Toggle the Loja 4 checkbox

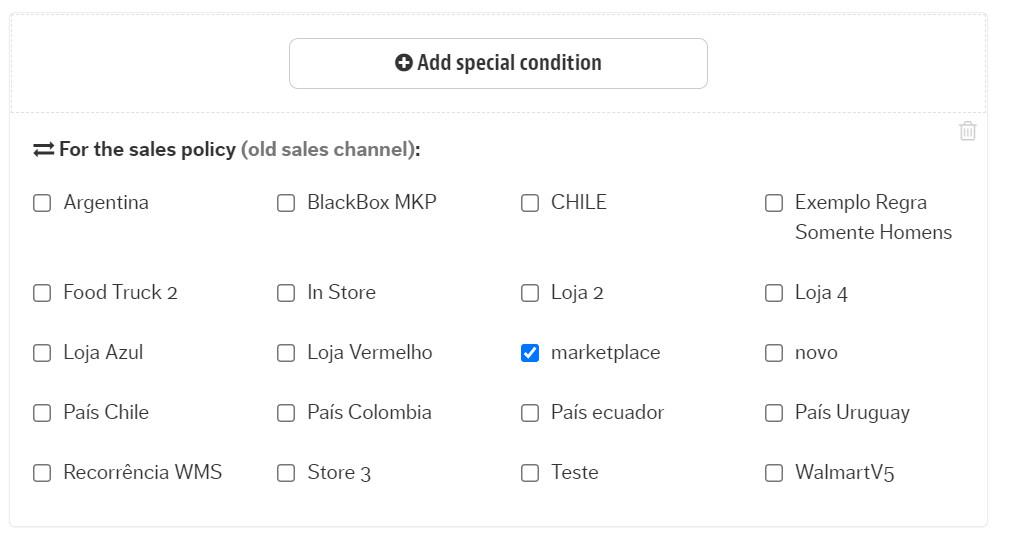[774, 293]
